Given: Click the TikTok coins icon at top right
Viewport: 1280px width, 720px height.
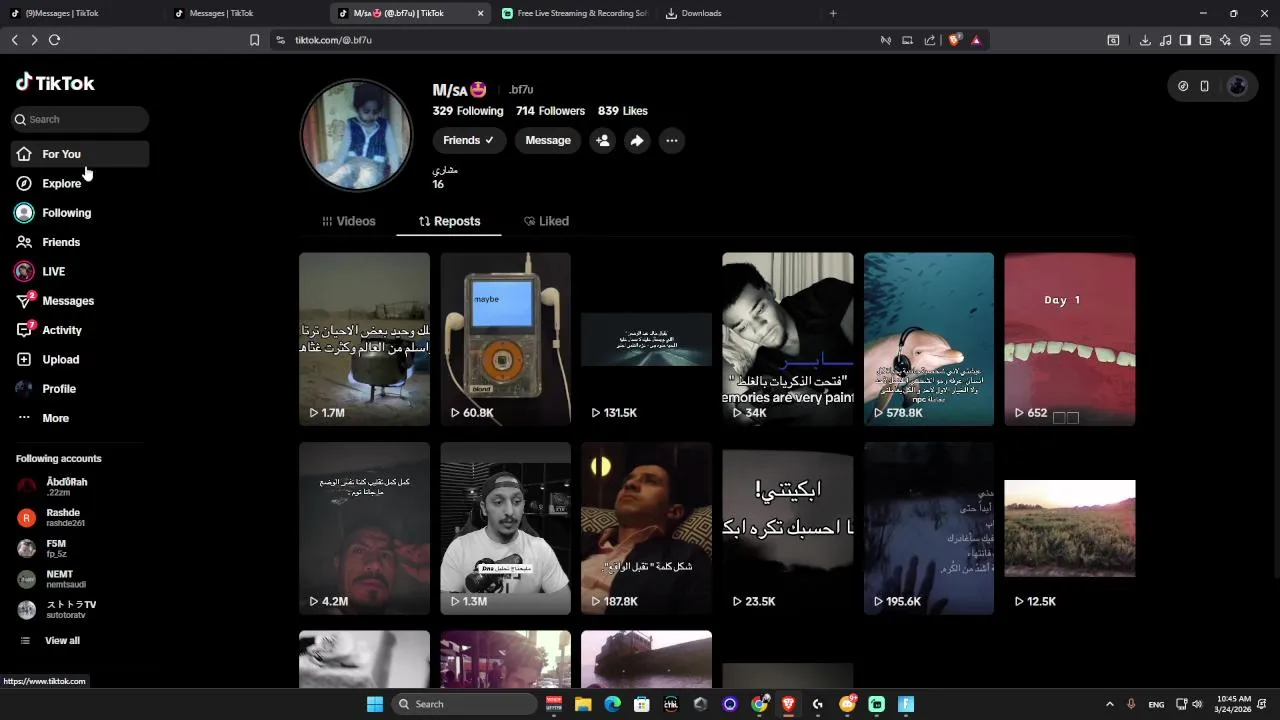Looking at the screenshot, I should coord(1183,86).
